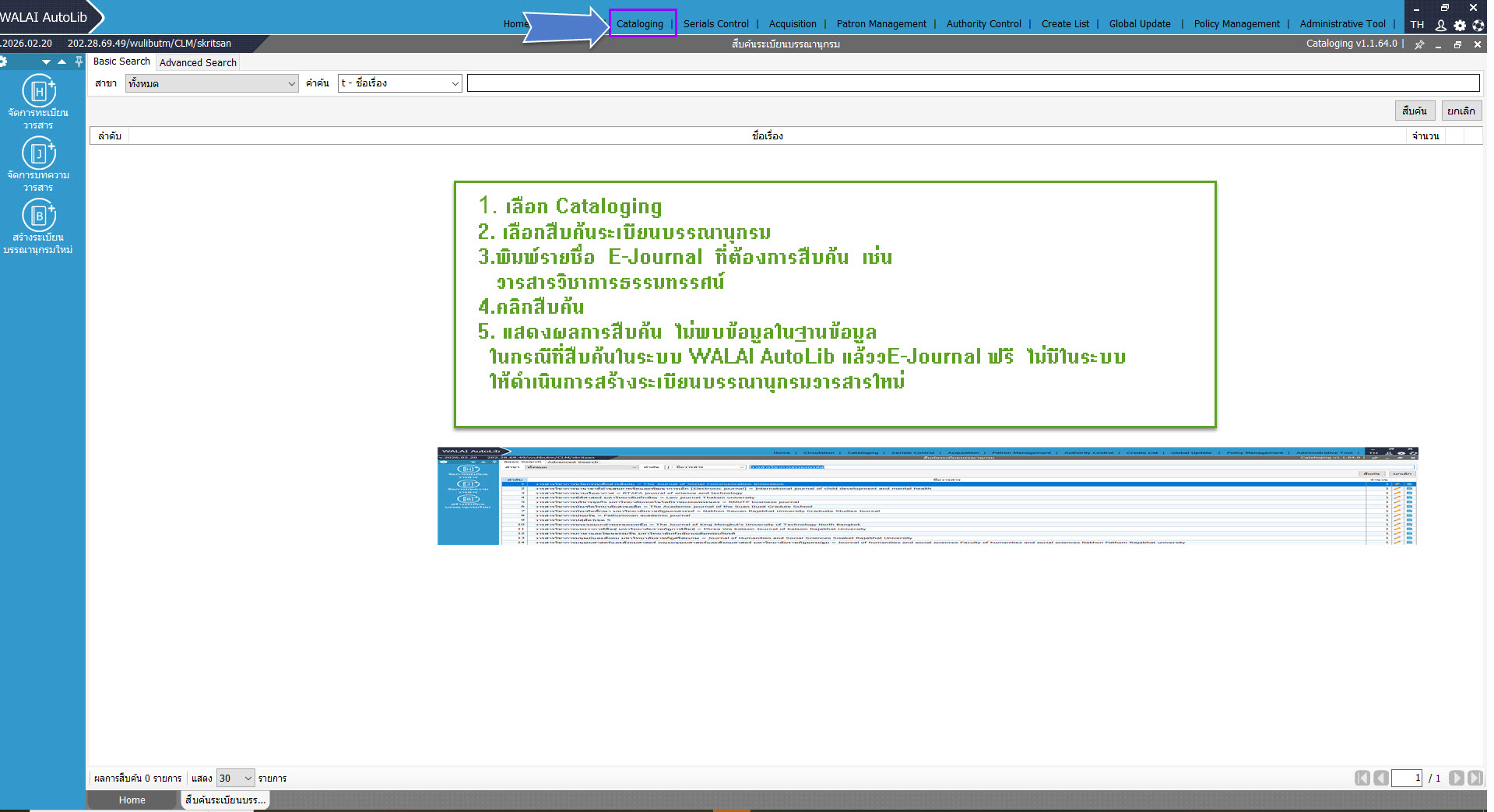Screen dimensions: 1494x812
Task: Open the Administrative Tool menu
Action: (1343, 24)
